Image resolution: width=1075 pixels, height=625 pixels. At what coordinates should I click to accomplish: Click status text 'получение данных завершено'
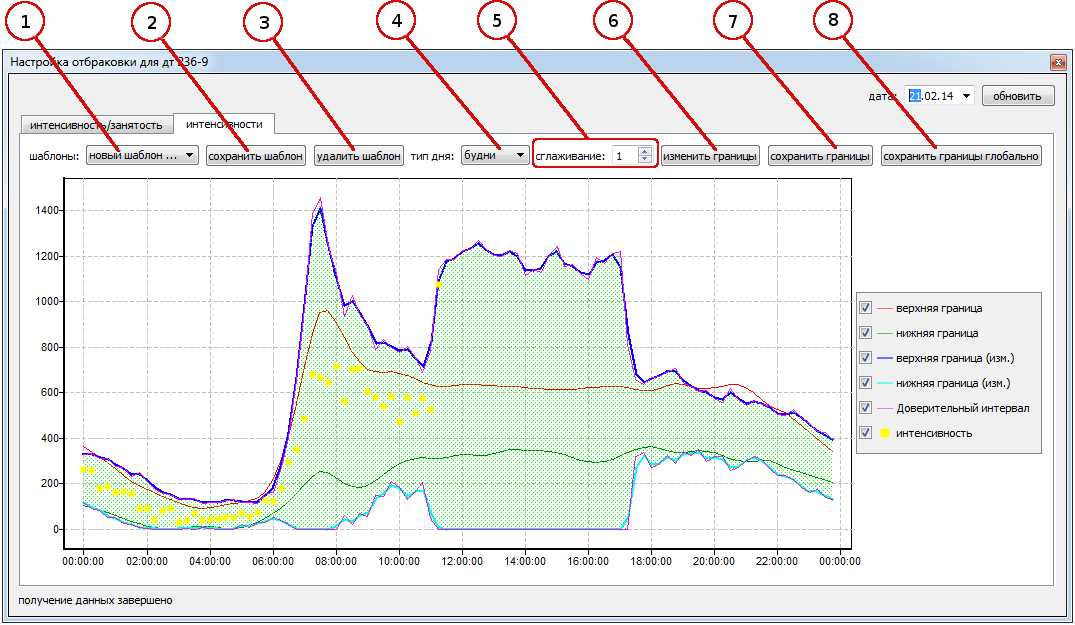[95, 600]
